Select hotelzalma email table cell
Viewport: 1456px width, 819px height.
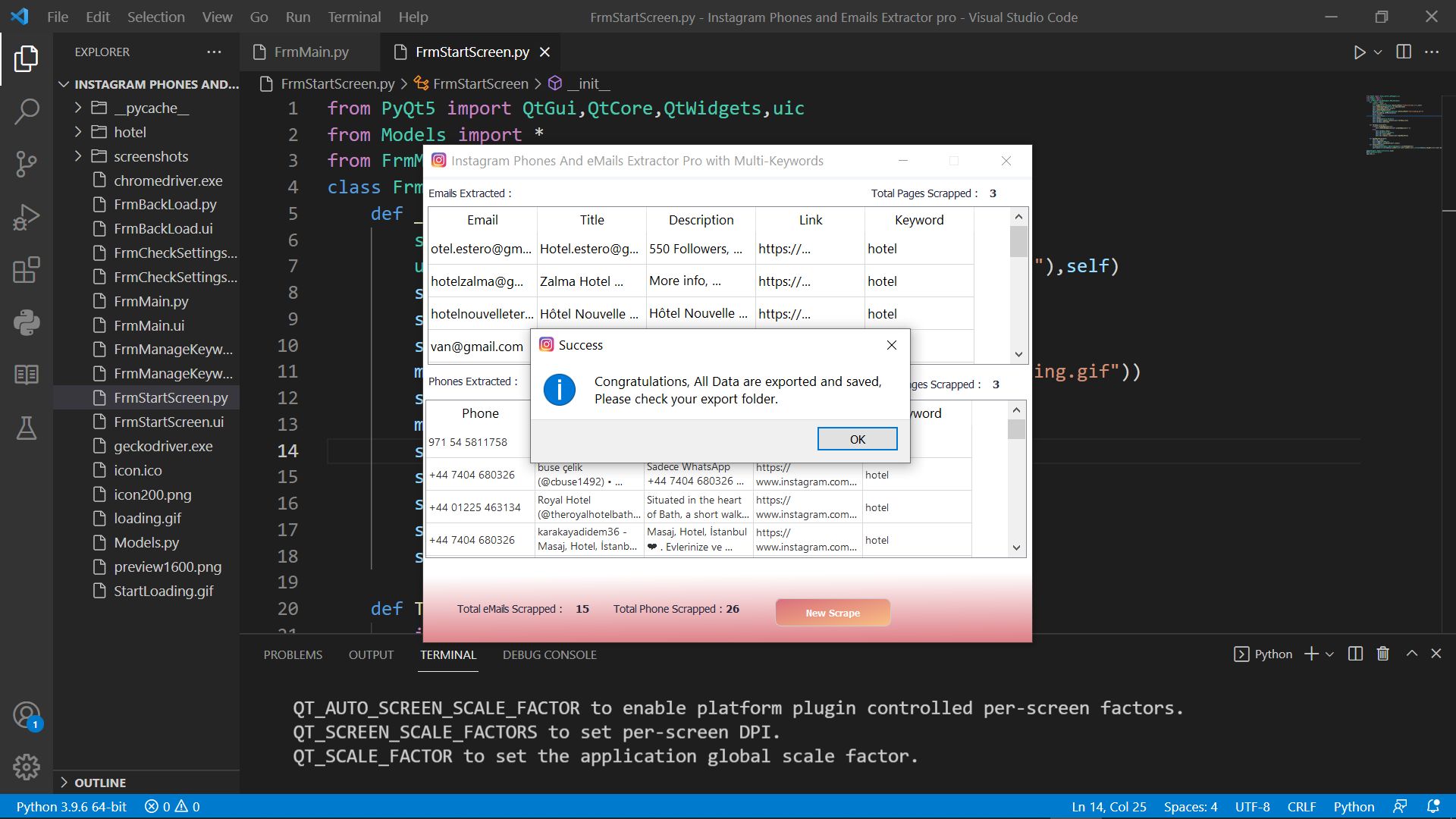[x=482, y=281]
